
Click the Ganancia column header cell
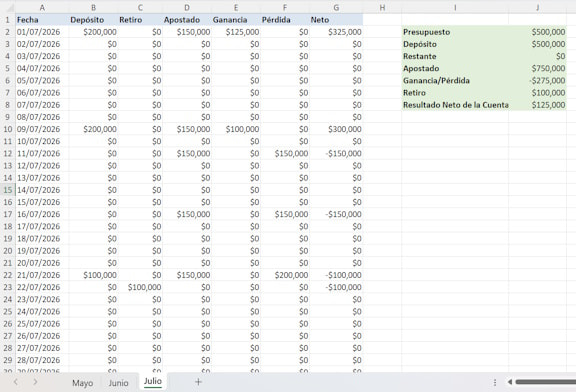(x=236, y=20)
